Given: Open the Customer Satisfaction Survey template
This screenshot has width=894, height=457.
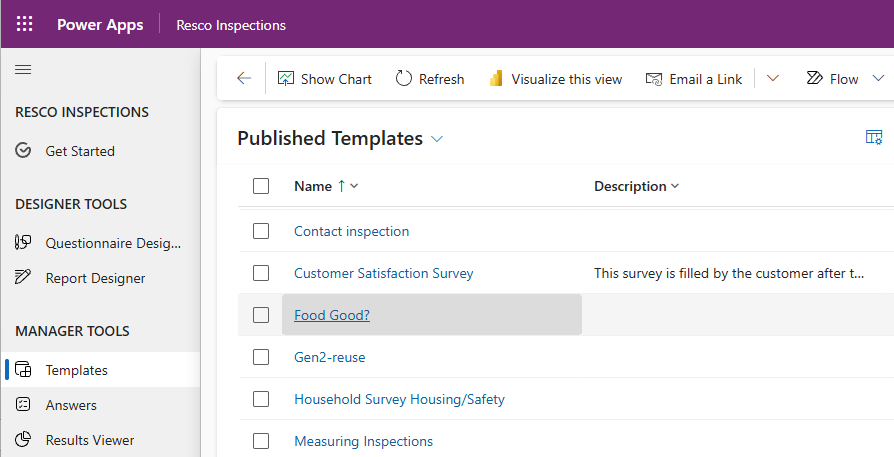Looking at the screenshot, I should click(383, 273).
